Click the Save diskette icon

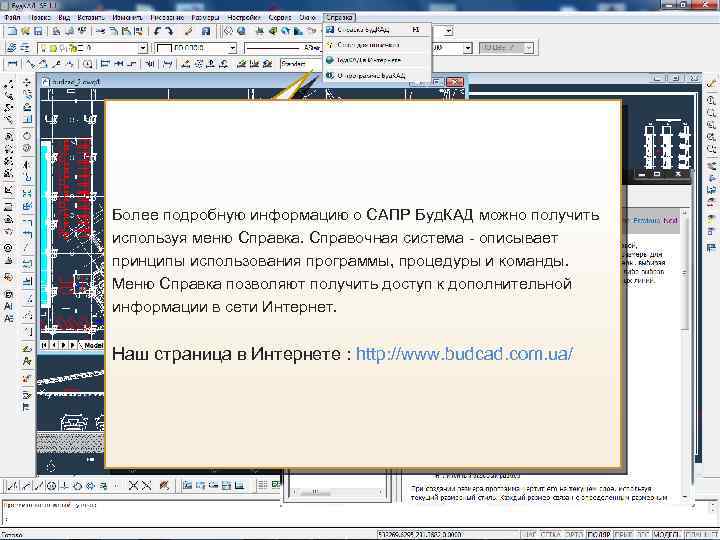[38, 31]
